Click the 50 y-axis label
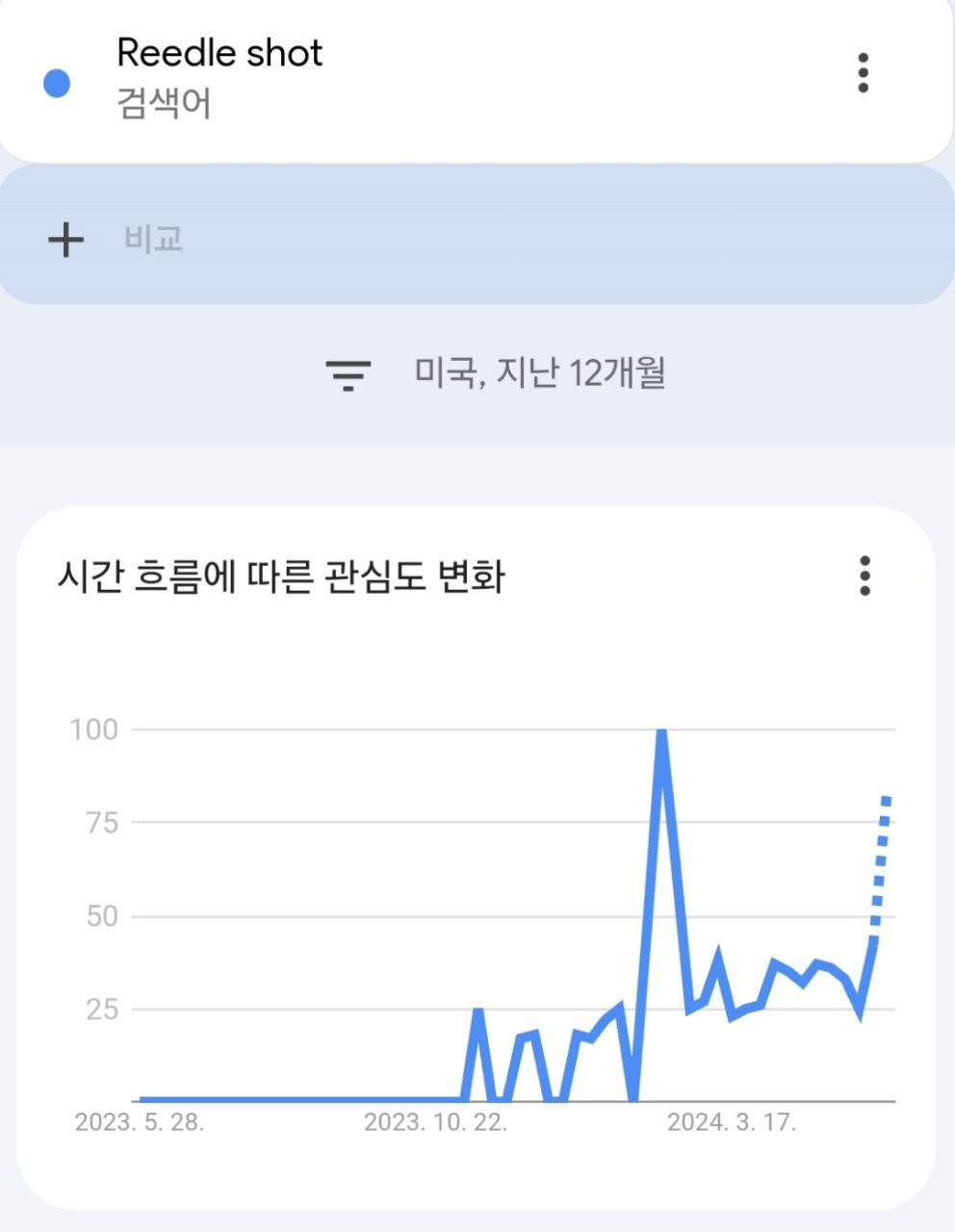This screenshot has width=955, height=1232. point(101,916)
